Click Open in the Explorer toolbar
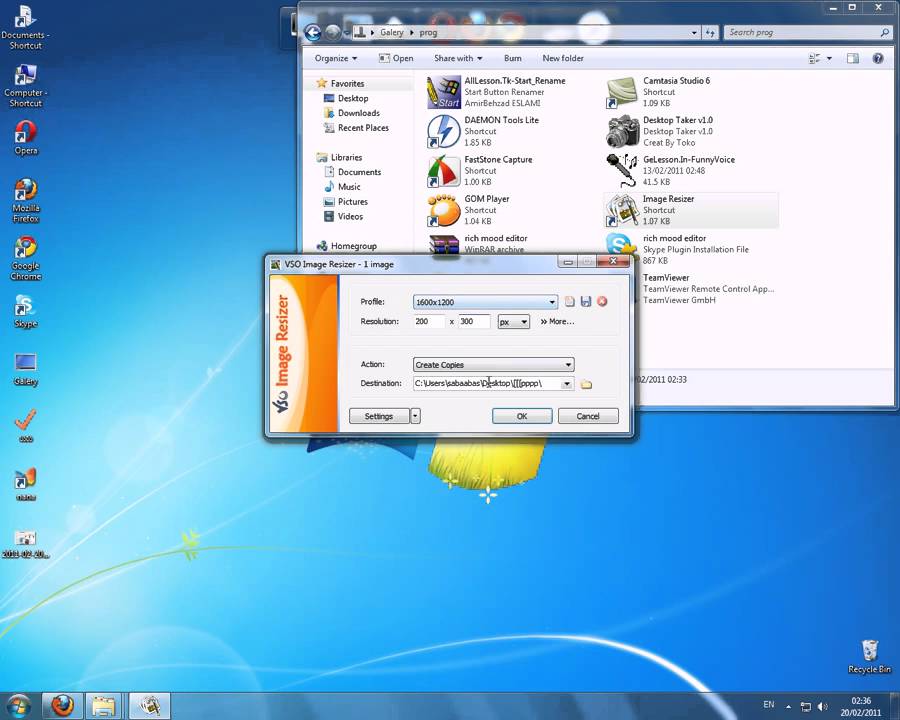 396,58
